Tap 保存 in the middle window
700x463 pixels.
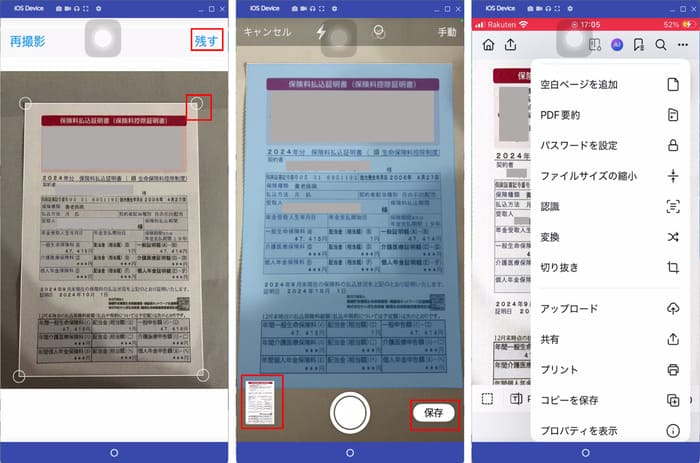tap(433, 413)
